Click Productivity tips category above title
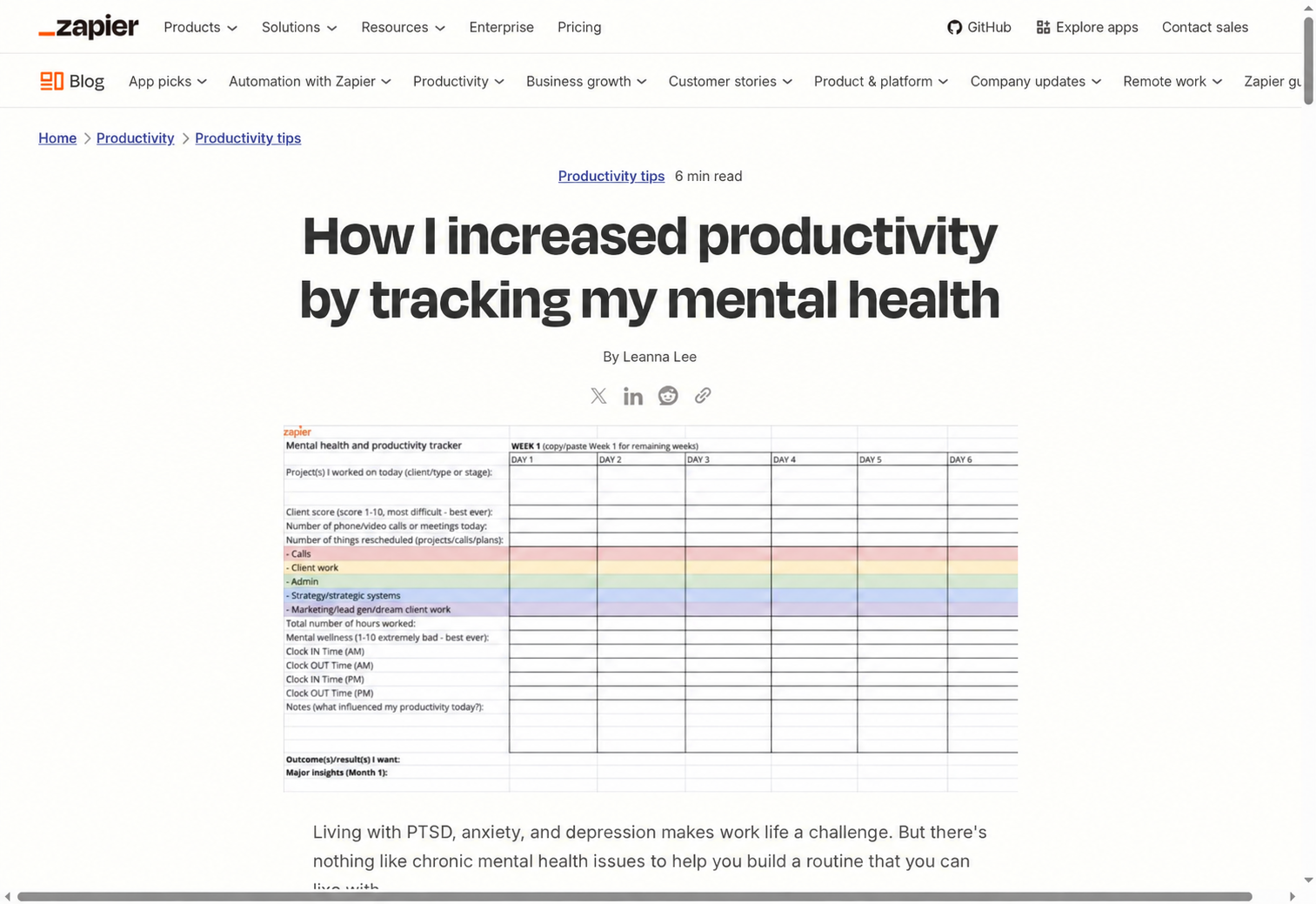1316x904 pixels. 611,176
